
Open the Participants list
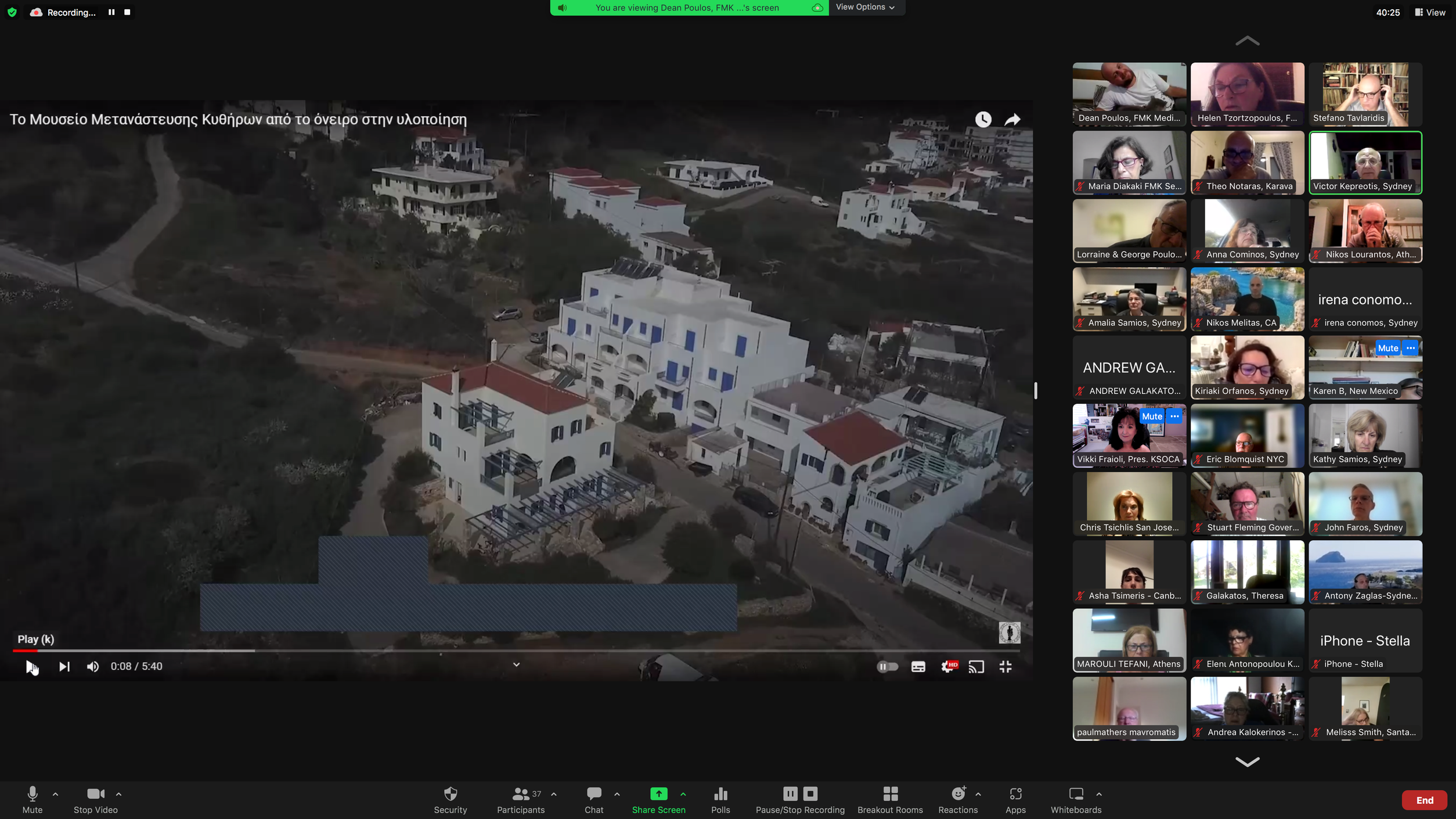(x=520, y=799)
